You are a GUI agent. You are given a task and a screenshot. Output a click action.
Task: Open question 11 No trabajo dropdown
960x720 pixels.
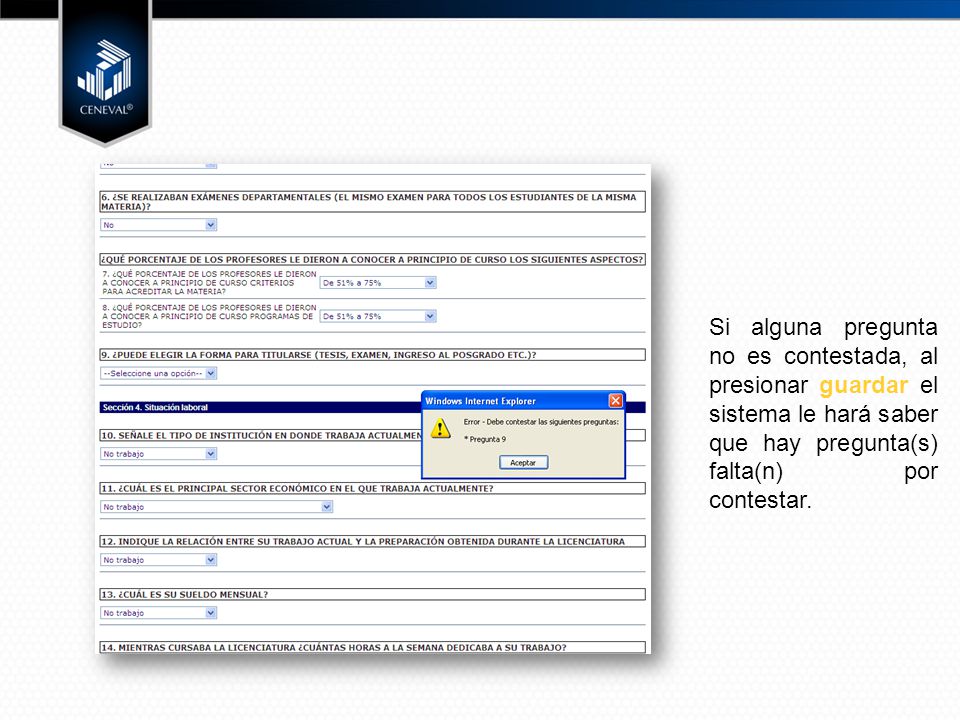(x=217, y=507)
